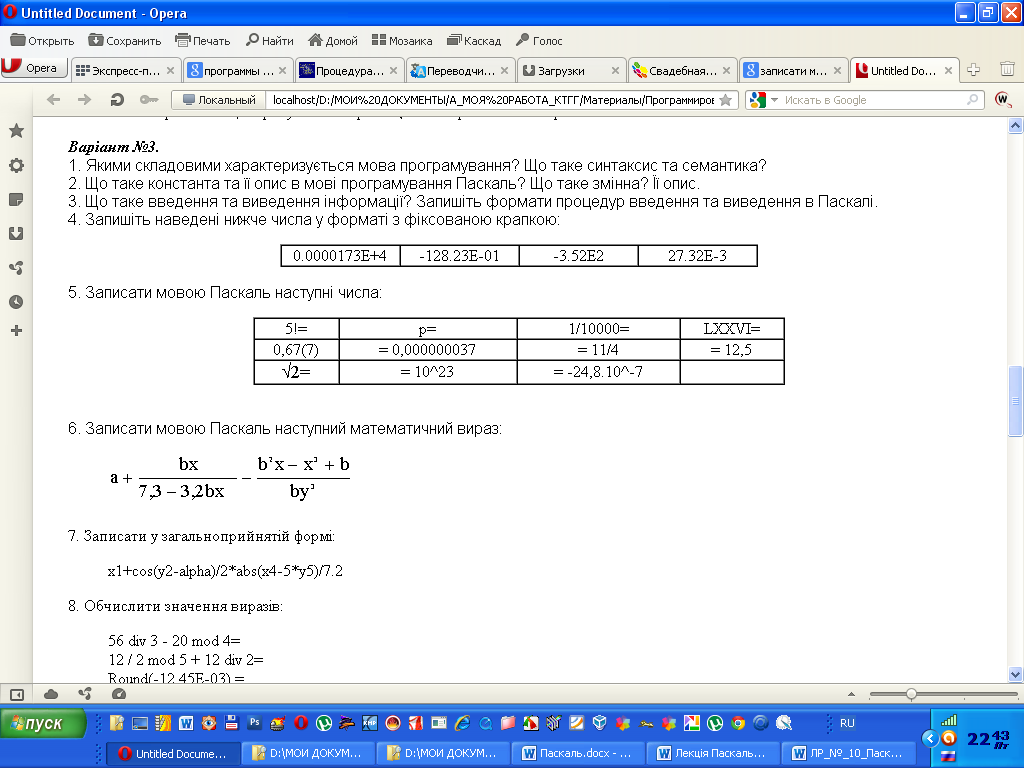The height and width of the screenshot is (768, 1024).
Task: Click the Открыть toolbar button
Action: 42,40
